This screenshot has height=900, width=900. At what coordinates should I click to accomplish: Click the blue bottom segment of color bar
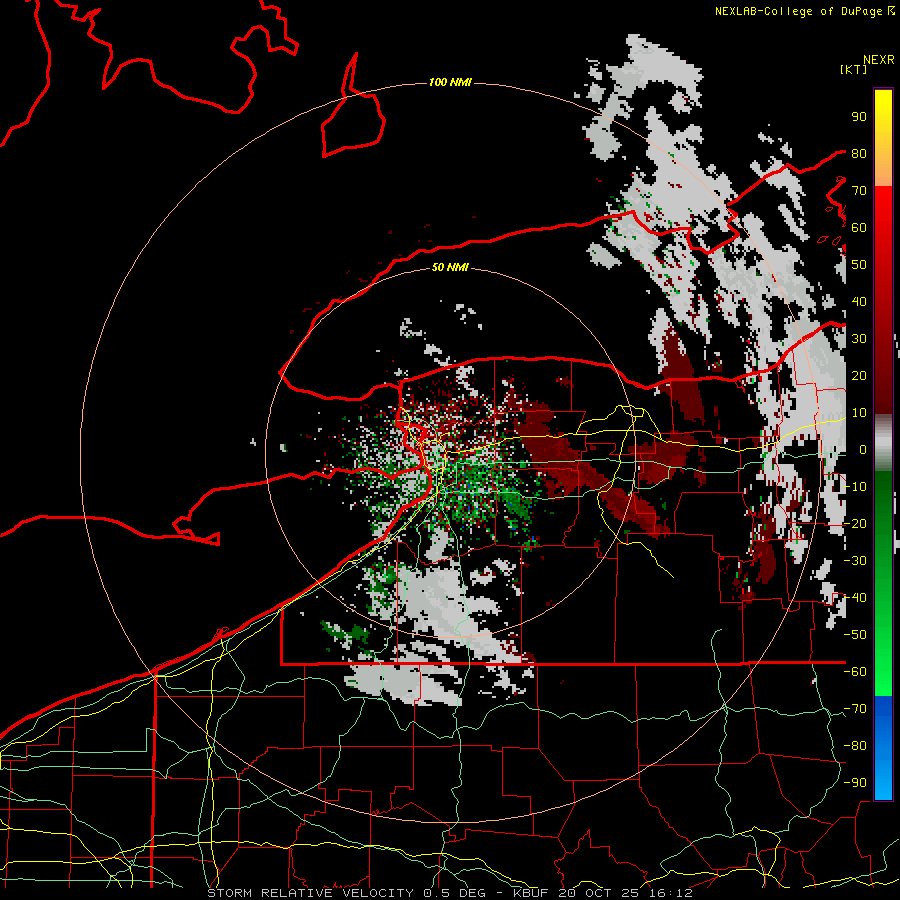[x=883, y=748]
